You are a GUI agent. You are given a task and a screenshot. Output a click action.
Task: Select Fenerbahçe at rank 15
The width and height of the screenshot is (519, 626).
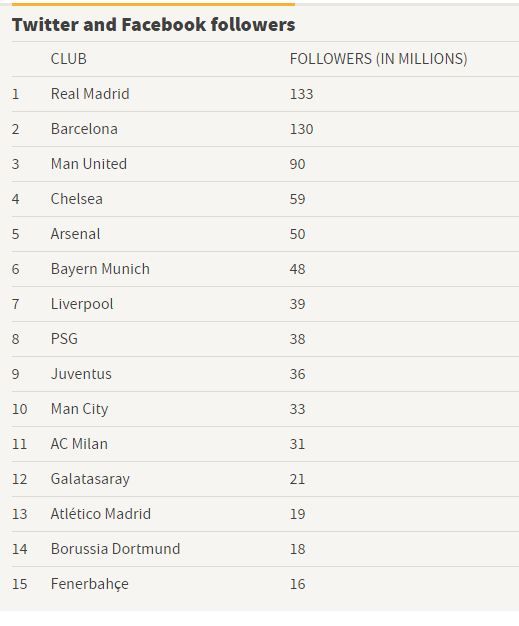tap(89, 584)
